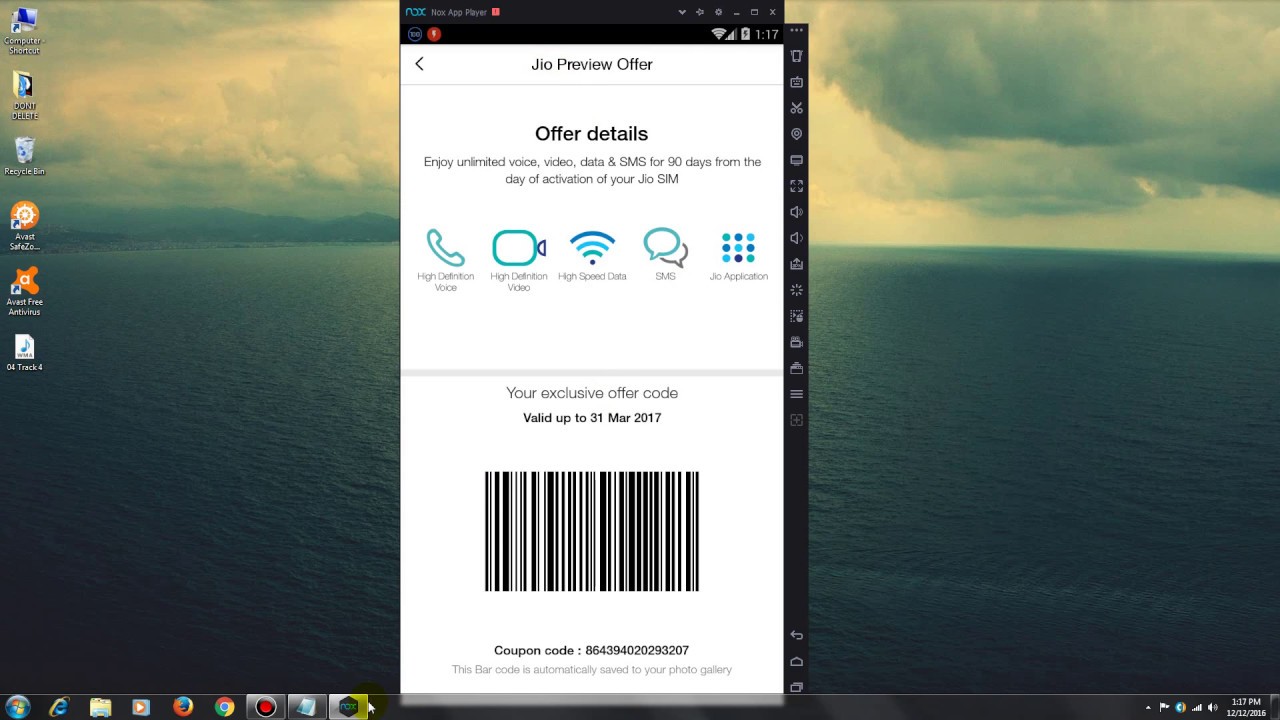The width and height of the screenshot is (1280, 720).
Task: Open Google Chrome from the taskbar
Action: (224, 707)
